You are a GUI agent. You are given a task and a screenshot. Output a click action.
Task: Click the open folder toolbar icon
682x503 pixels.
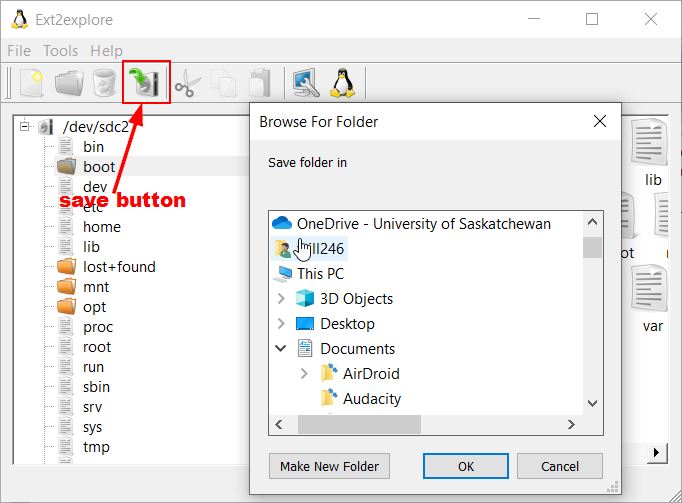point(69,82)
